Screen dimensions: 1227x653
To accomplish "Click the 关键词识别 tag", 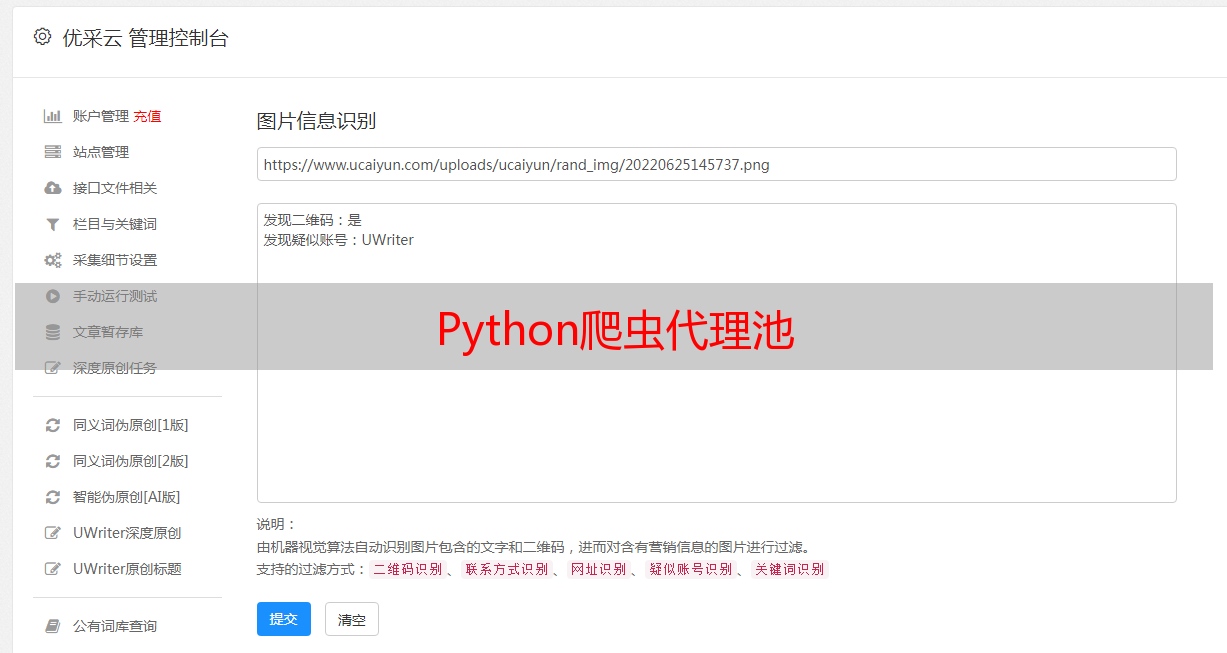I will 790,569.
